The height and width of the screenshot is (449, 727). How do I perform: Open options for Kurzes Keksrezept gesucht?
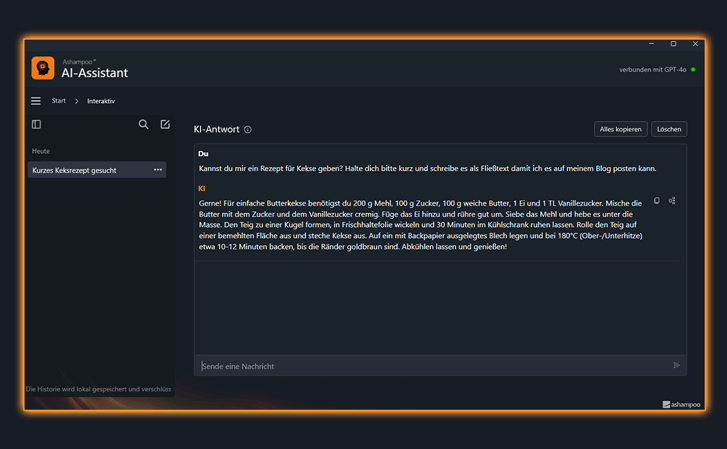158,170
